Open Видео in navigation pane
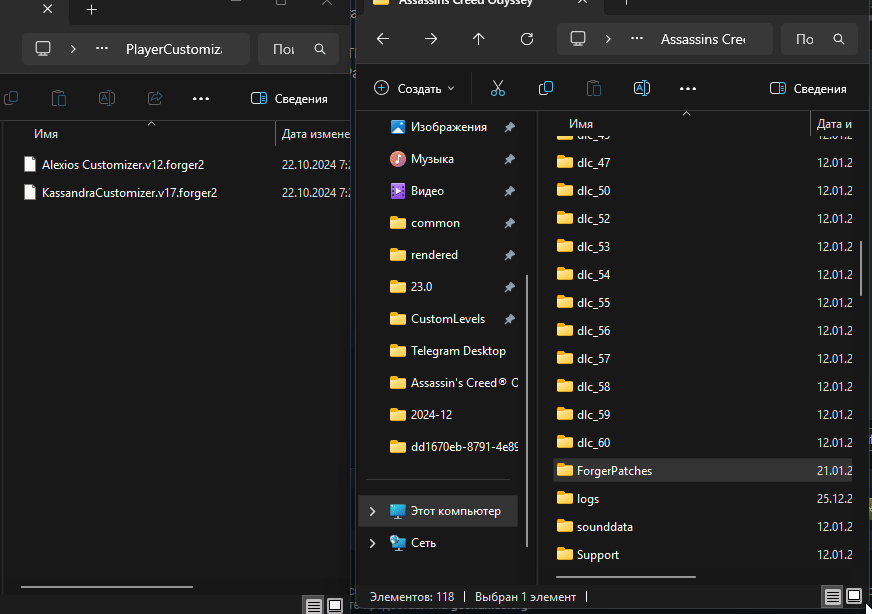 point(427,191)
